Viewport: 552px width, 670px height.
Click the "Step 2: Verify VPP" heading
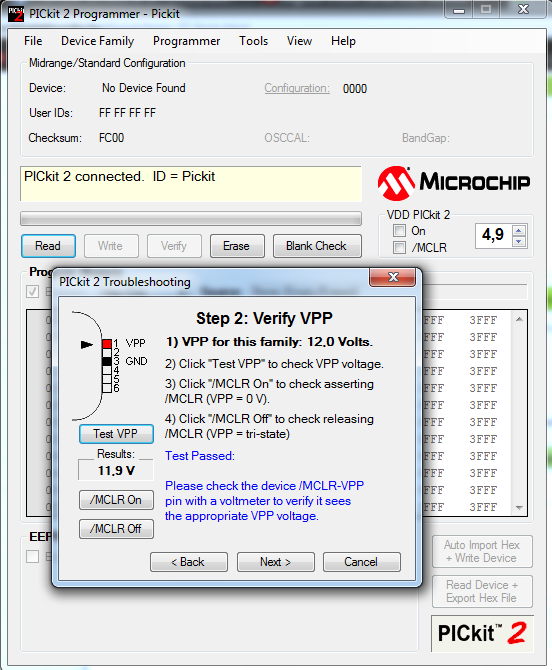coord(264,318)
